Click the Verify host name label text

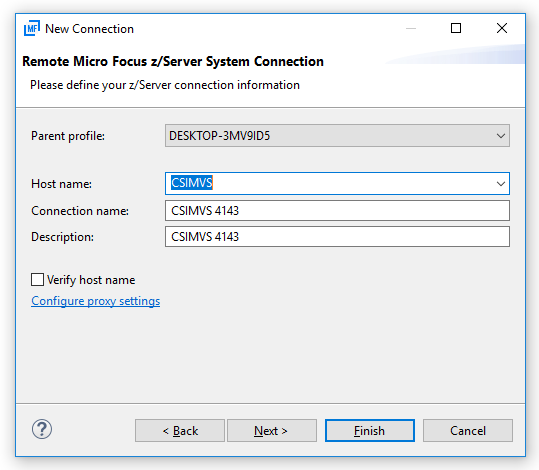click(x=91, y=280)
